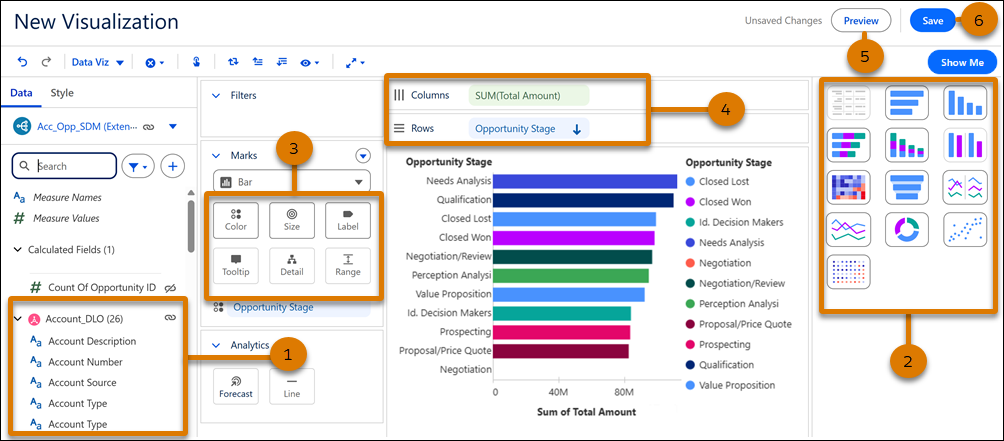Select the stacked vertical bar chart type
The height and width of the screenshot is (441, 1004).
[x=907, y=145]
